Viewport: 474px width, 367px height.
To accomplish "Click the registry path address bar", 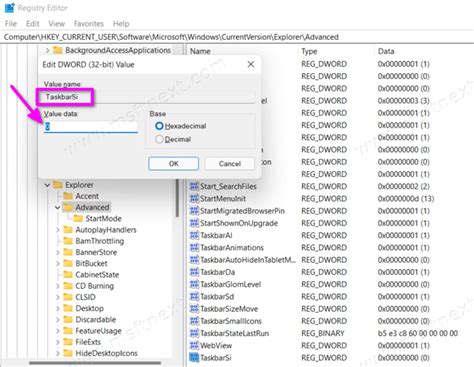I will (237, 37).
